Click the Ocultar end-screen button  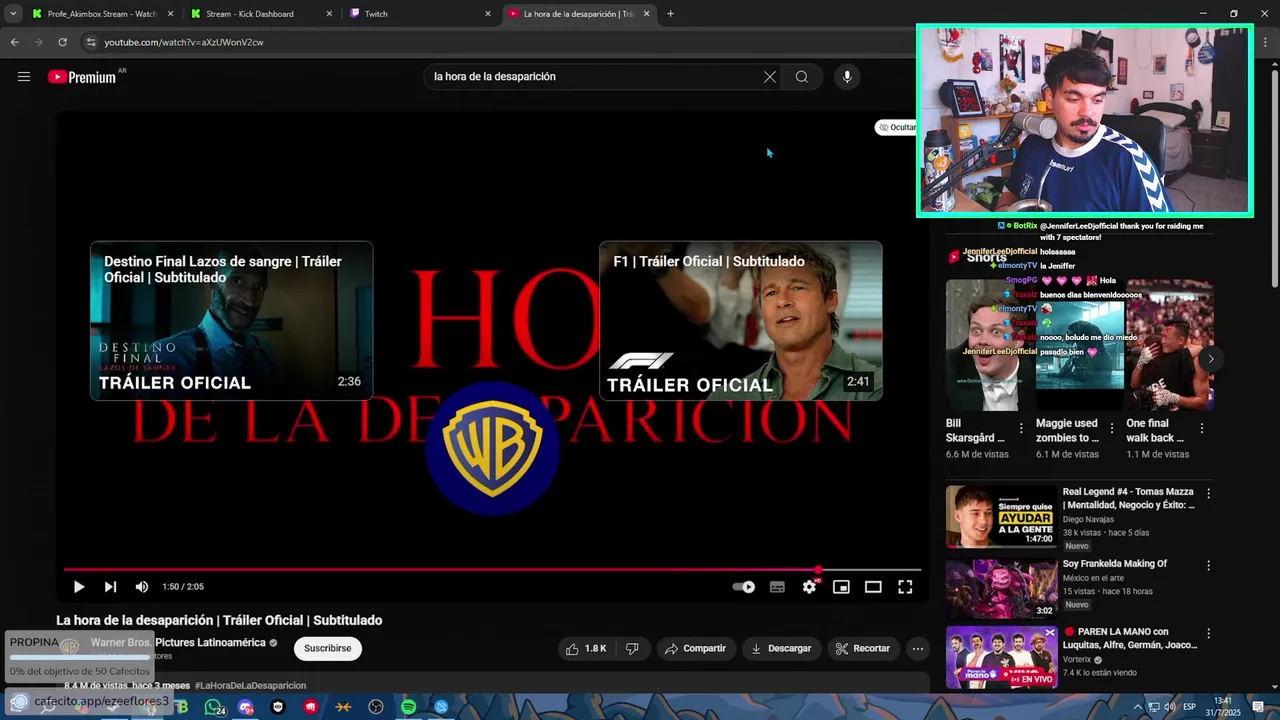click(896, 127)
